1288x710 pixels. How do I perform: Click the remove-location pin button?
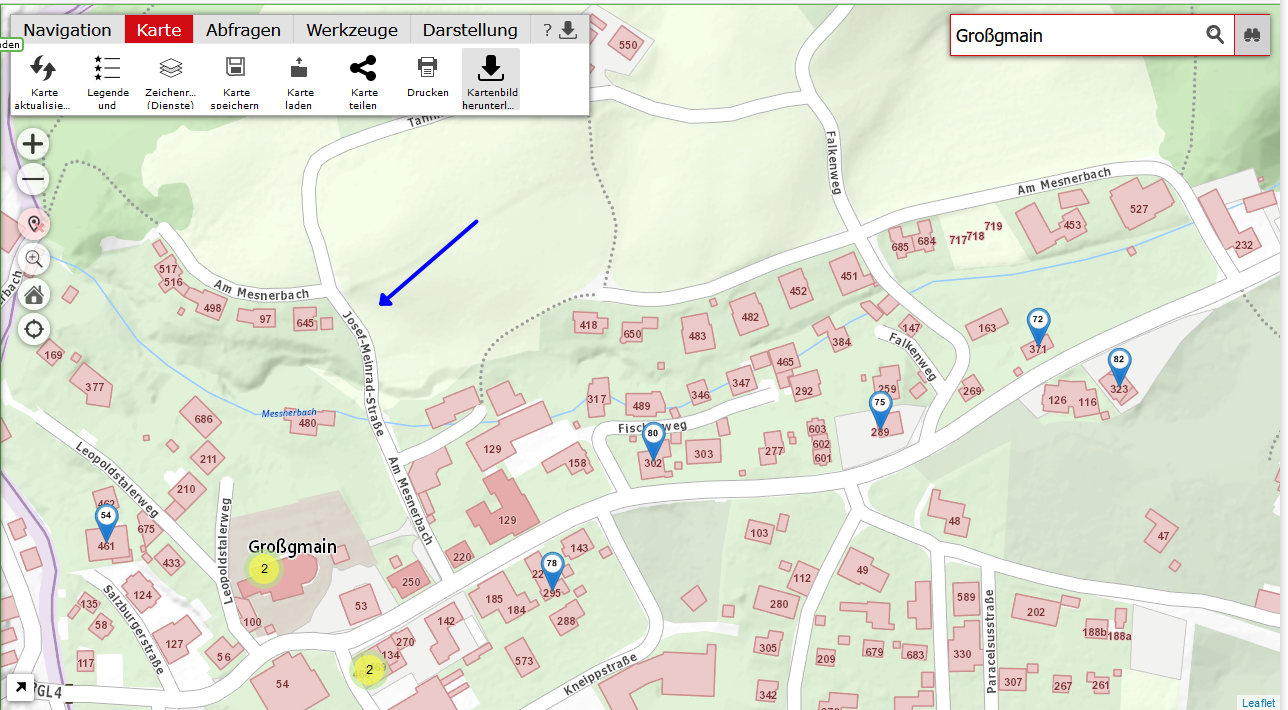(x=34, y=223)
